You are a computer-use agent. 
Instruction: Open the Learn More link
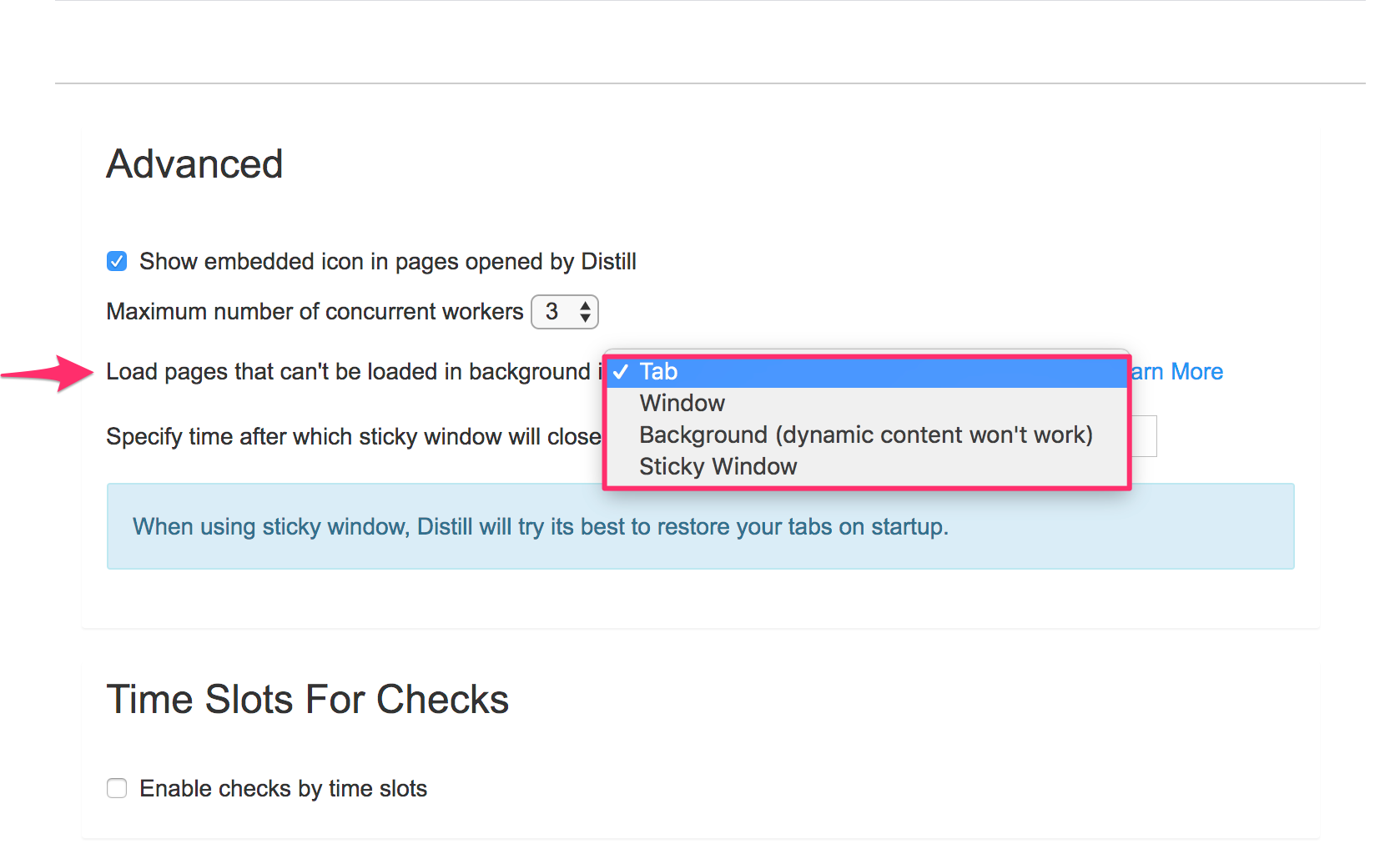1177,372
